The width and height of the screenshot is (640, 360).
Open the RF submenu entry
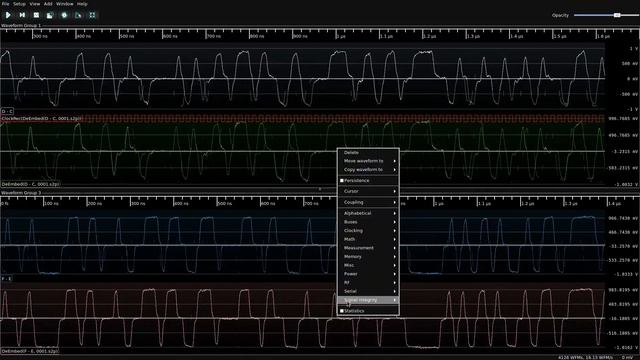pos(368,282)
